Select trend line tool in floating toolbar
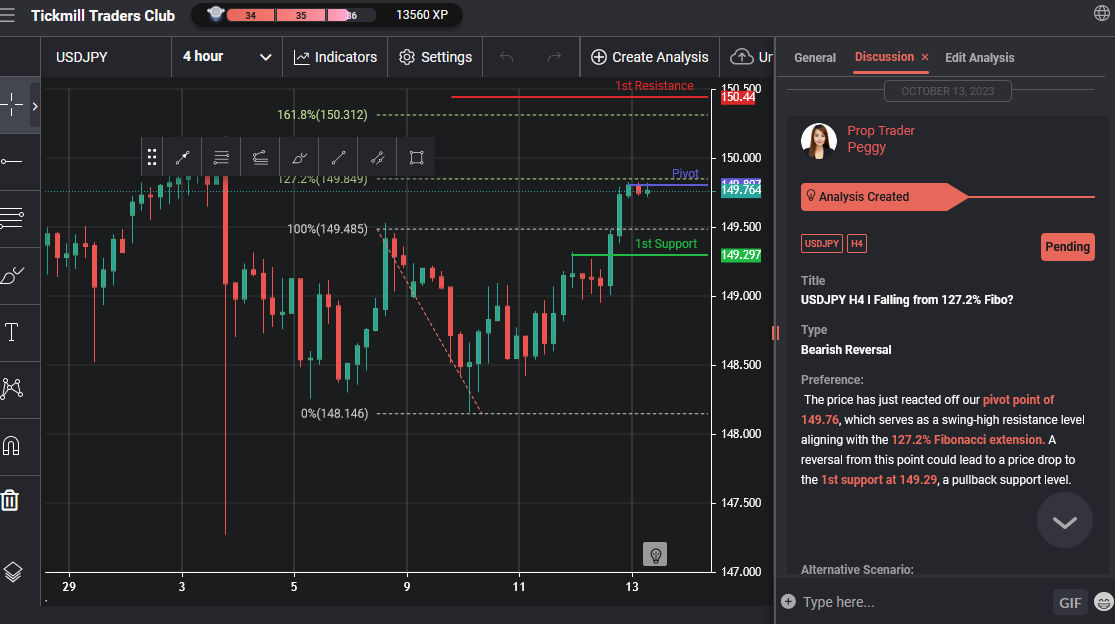 (183, 157)
